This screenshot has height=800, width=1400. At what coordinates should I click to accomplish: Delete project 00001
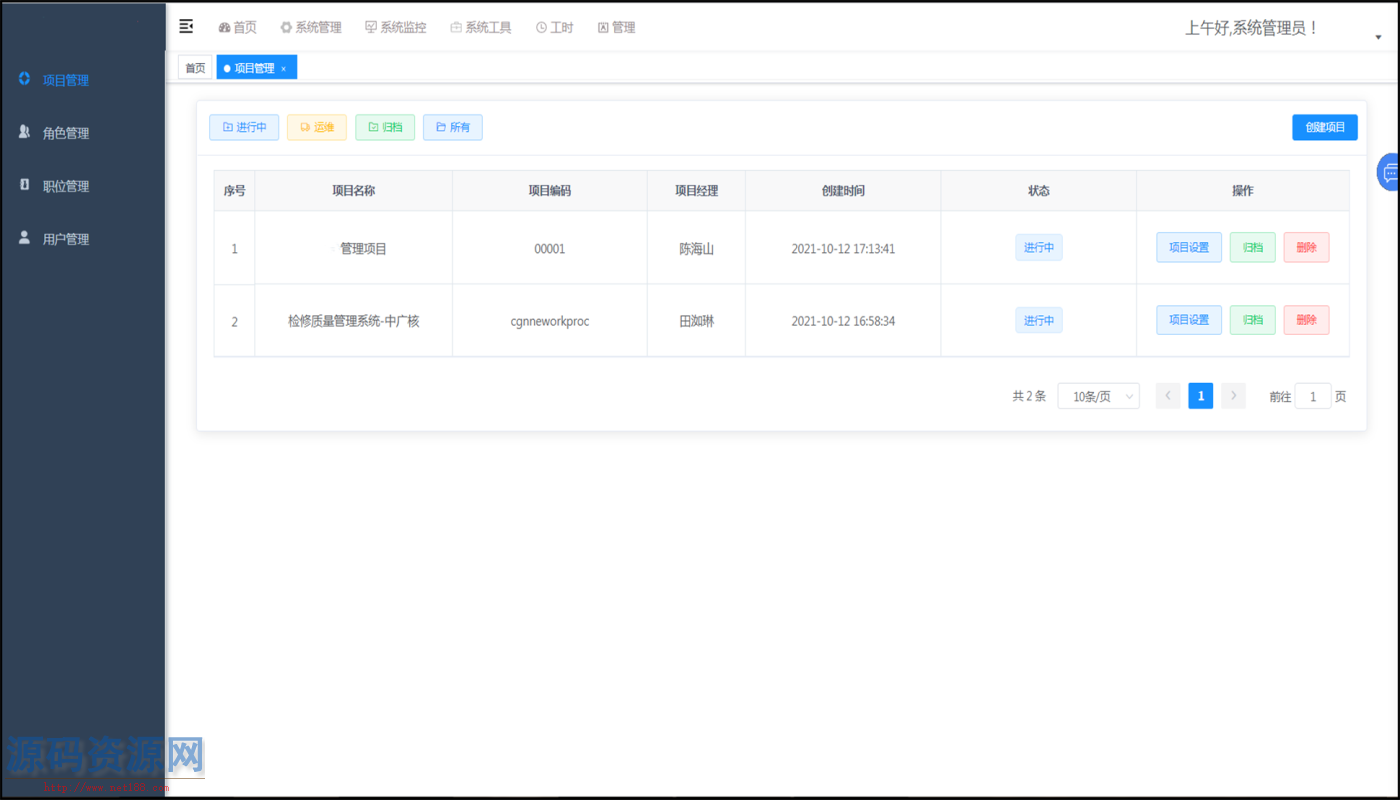click(x=1306, y=247)
